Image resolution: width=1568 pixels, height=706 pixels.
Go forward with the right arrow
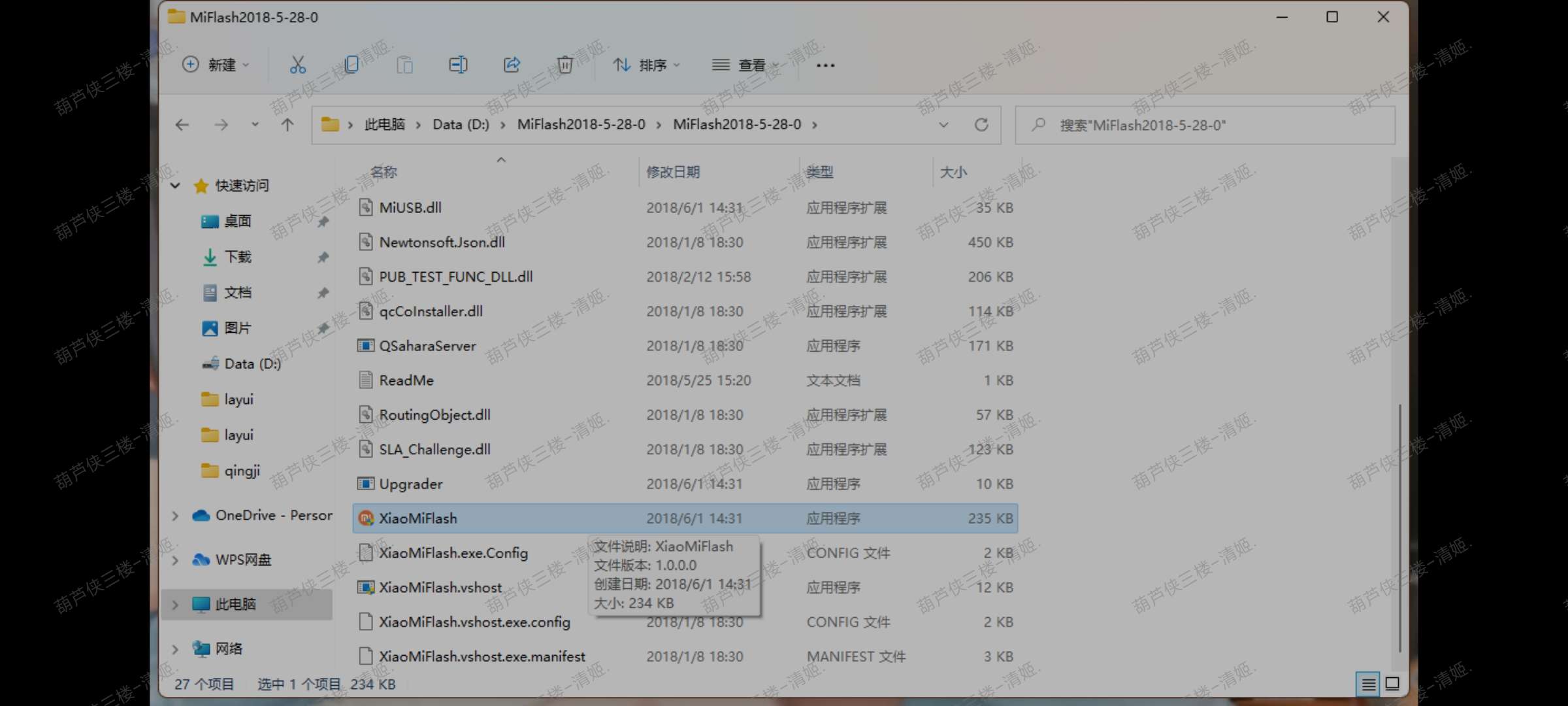click(x=221, y=125)
